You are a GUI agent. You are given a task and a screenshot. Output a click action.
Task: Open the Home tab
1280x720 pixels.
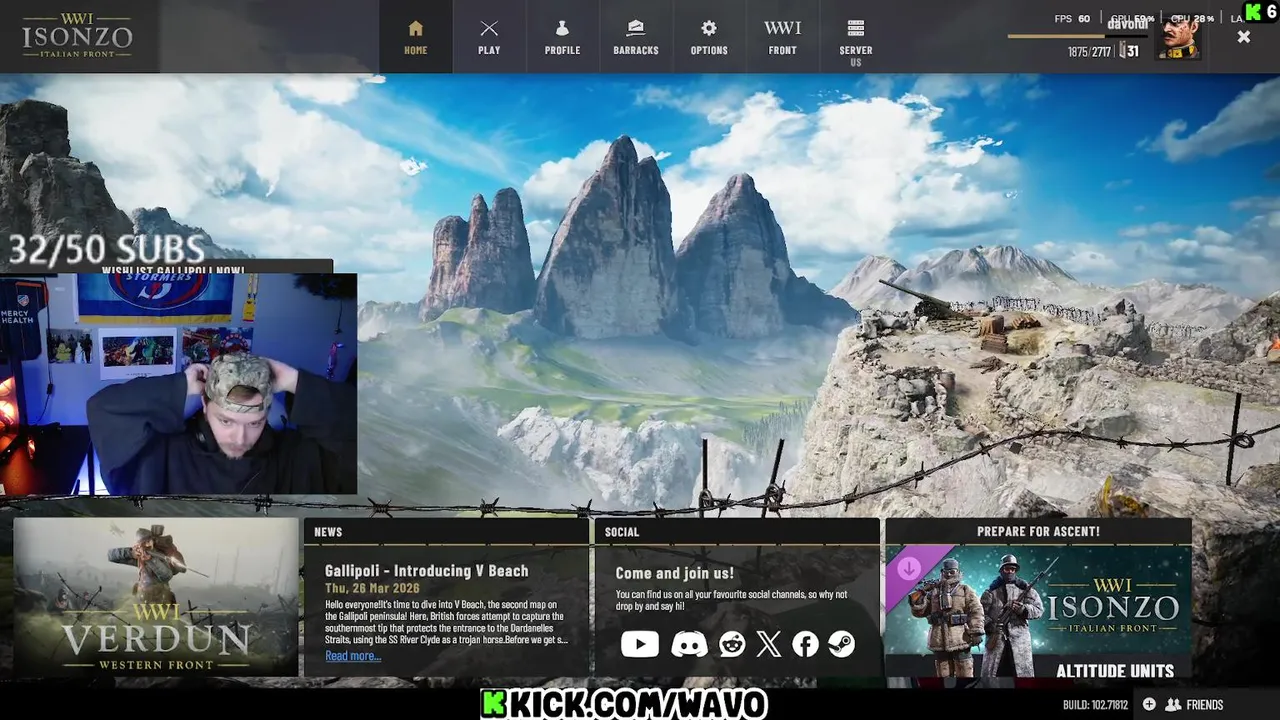click(x=416, y=37)
